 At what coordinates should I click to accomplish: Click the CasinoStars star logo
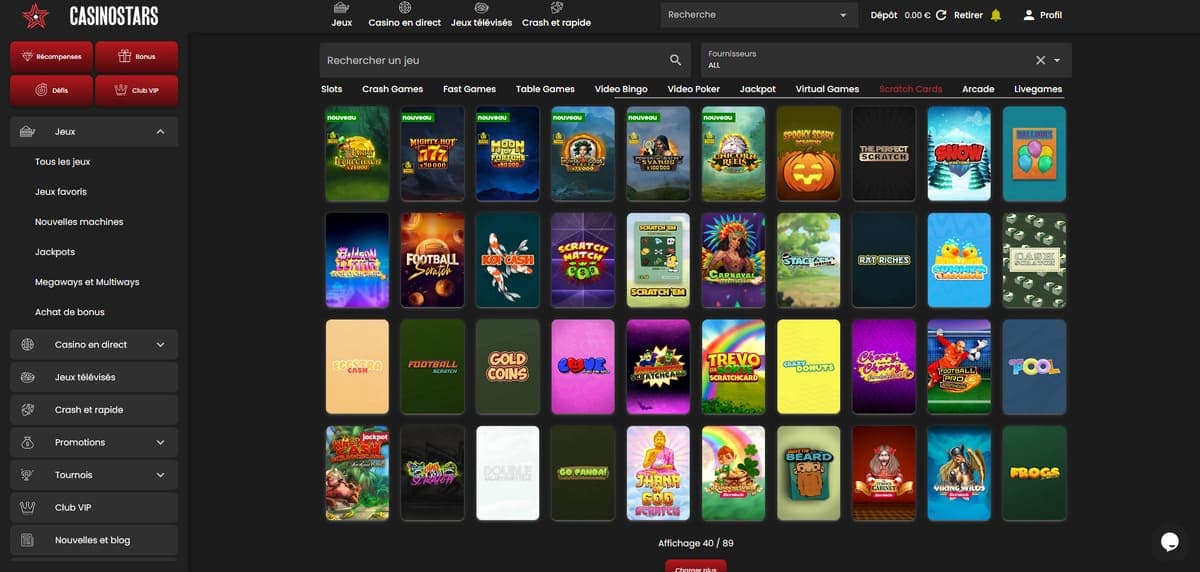pyautogui.click(x=35, y=15)
